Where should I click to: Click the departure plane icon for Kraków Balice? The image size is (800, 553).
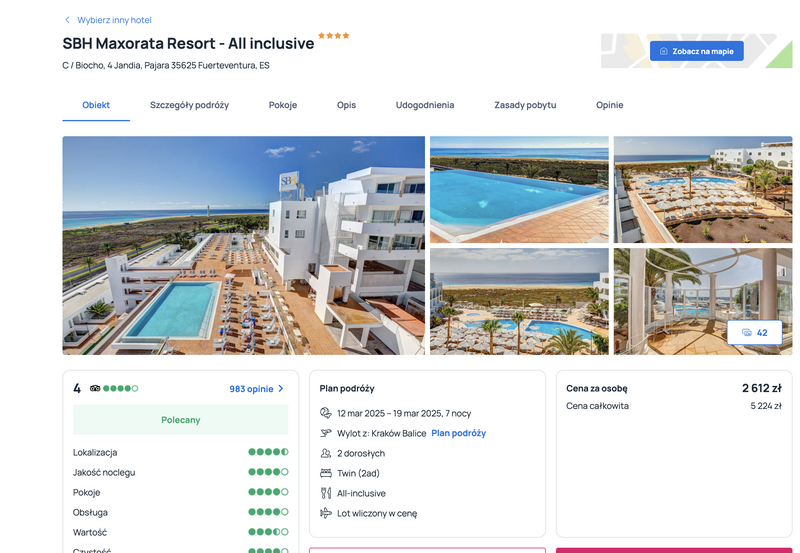click(x=326, y=433)
